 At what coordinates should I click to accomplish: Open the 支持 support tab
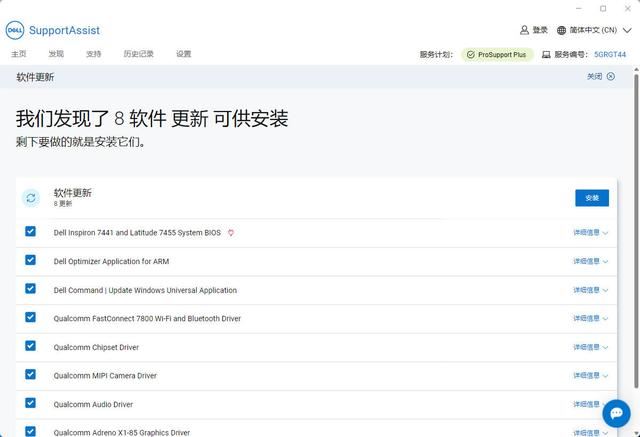93,54
